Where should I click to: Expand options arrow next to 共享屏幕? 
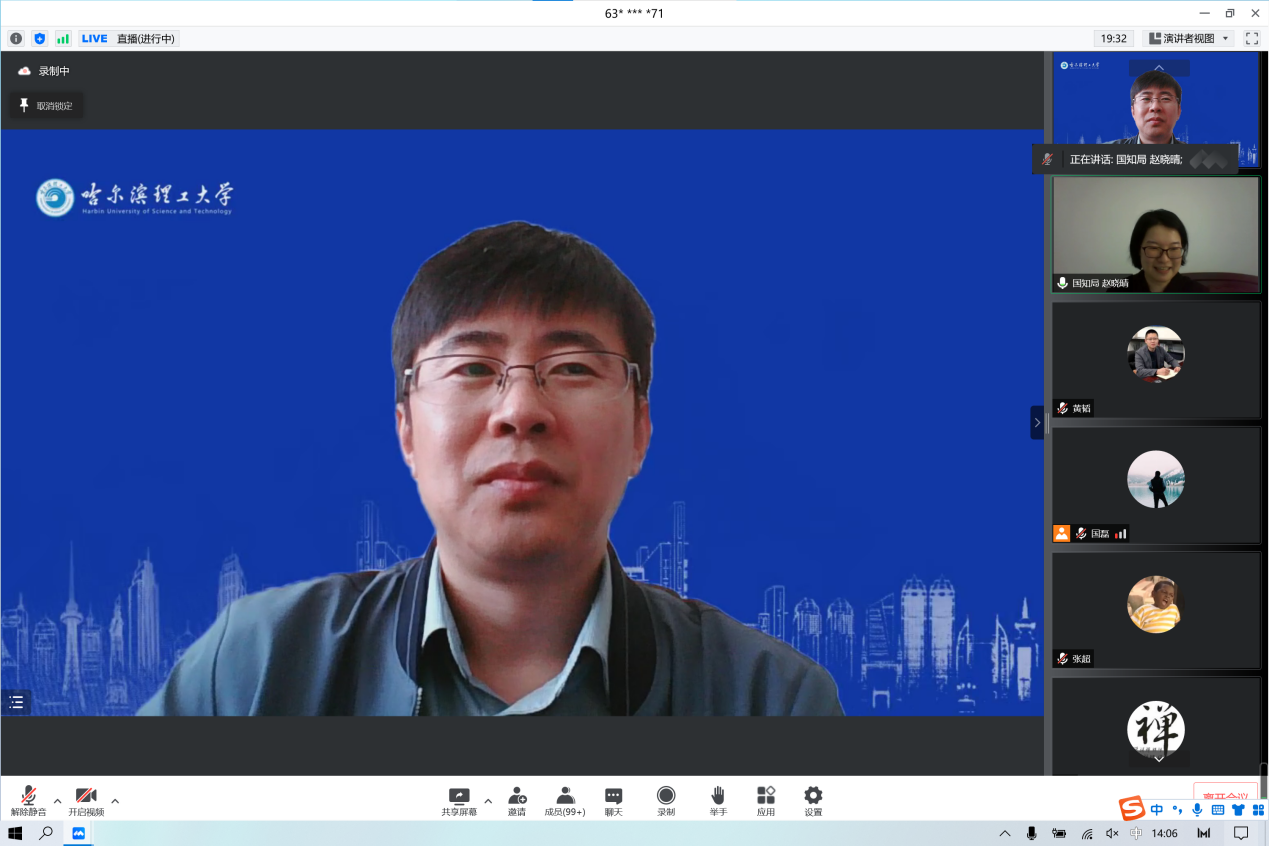(x=488, y=801)
